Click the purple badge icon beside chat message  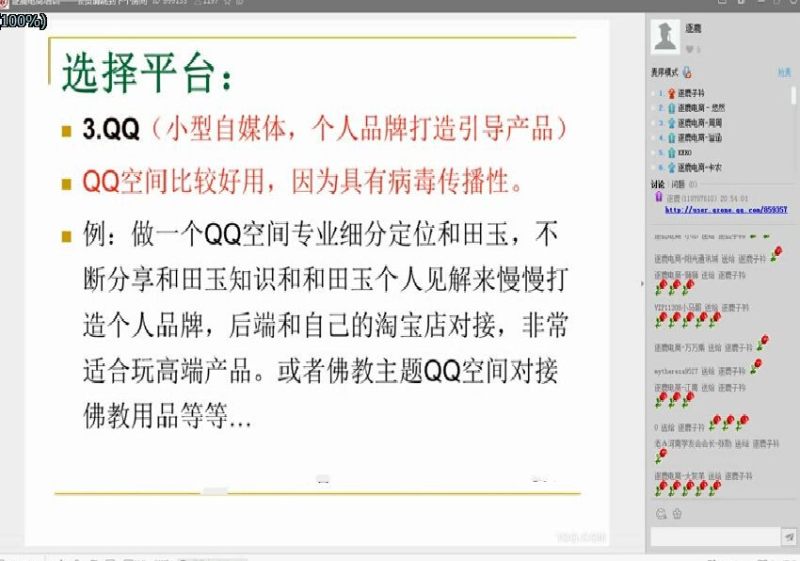click(x=658, y=197)
